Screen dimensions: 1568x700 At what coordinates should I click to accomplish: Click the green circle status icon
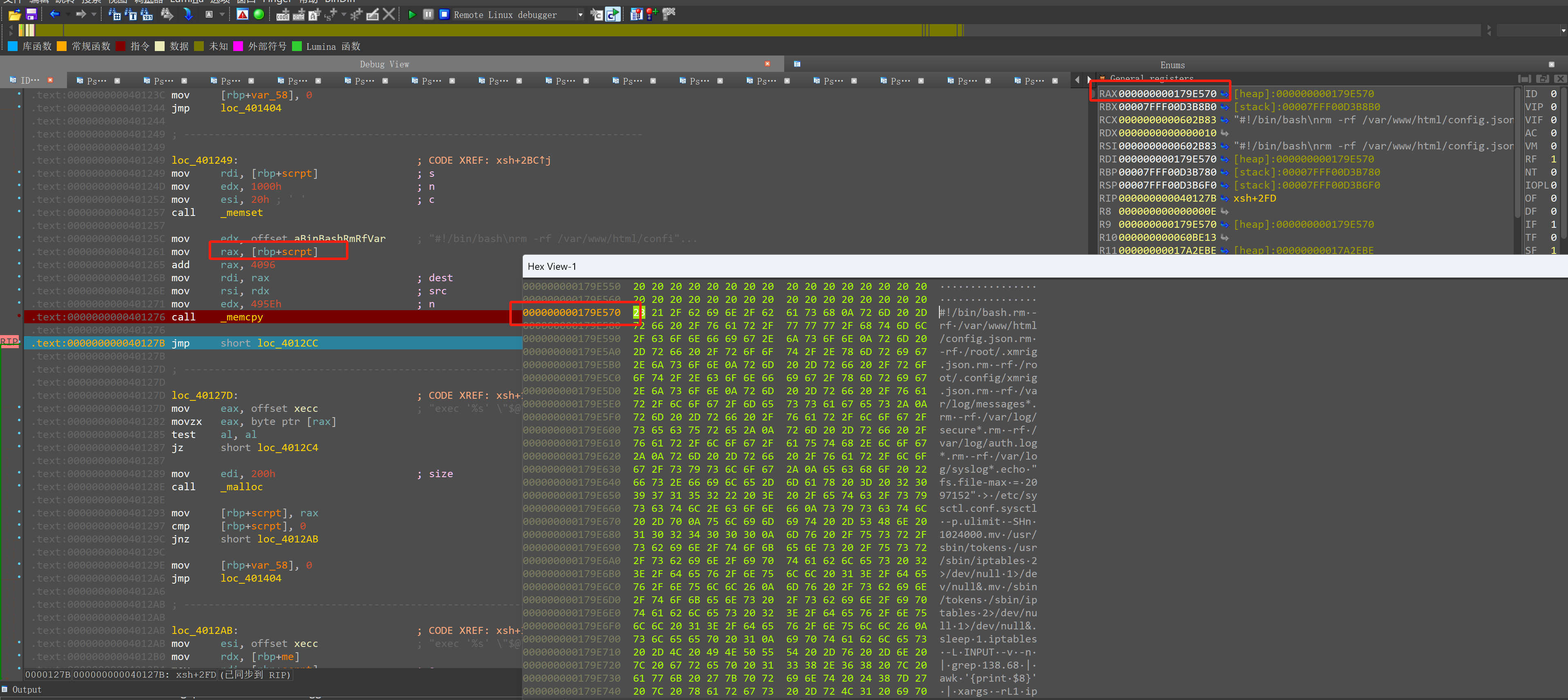(259, 14)
